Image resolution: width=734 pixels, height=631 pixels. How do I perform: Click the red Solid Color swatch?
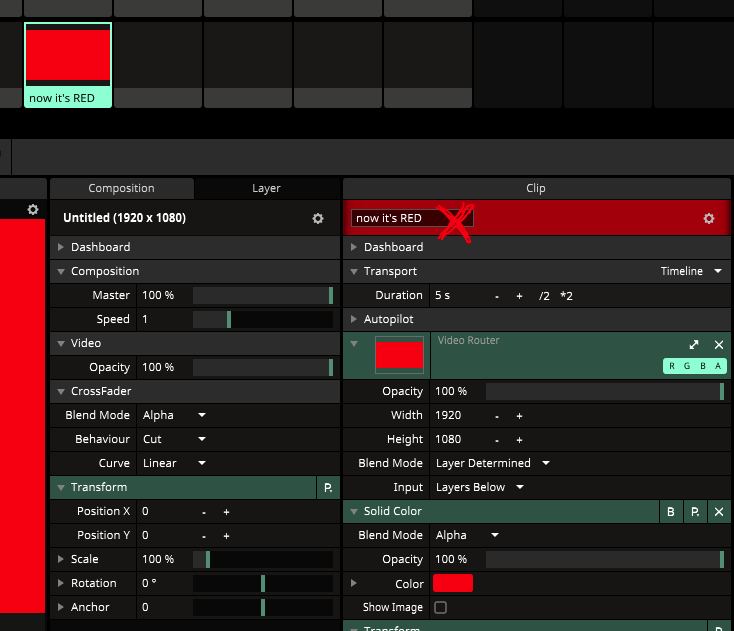click(x=453, y=583)
